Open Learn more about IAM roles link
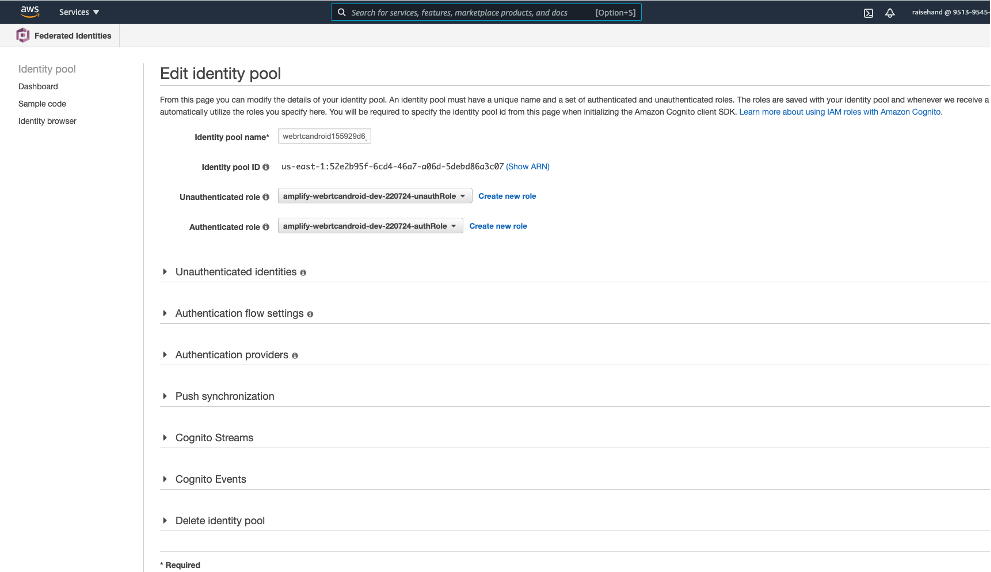The width and height of the screenshot is (991, 572). point(841,112)
